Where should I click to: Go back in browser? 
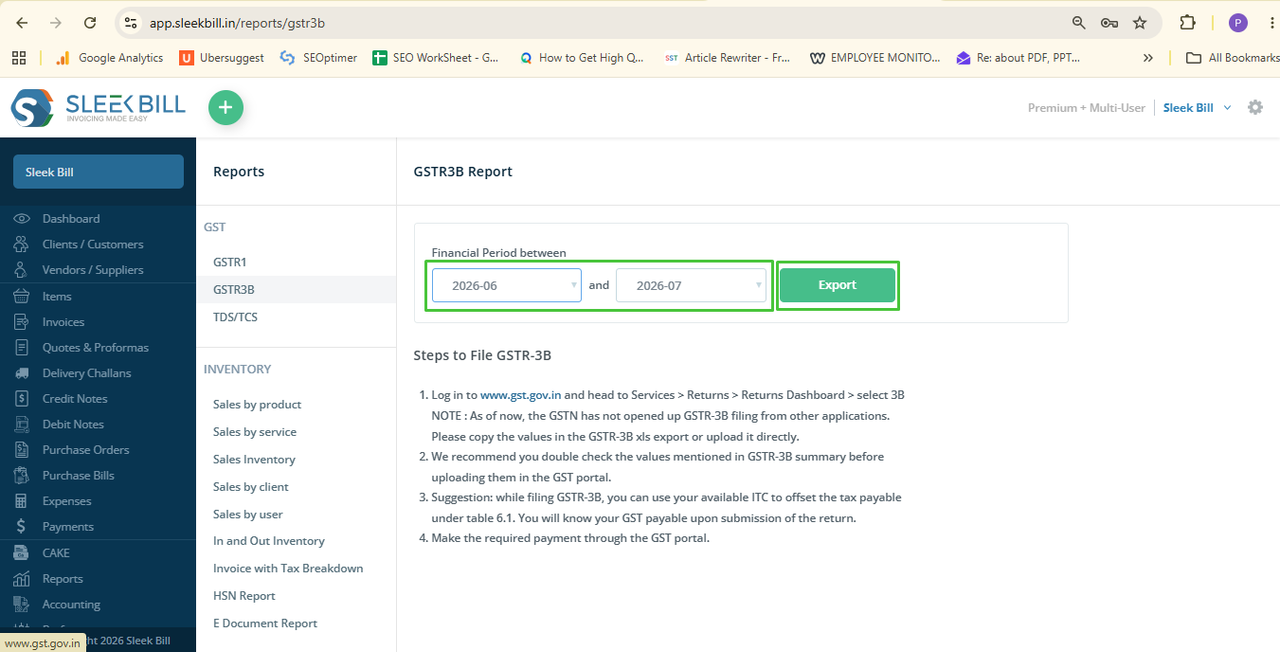point(22,22)
